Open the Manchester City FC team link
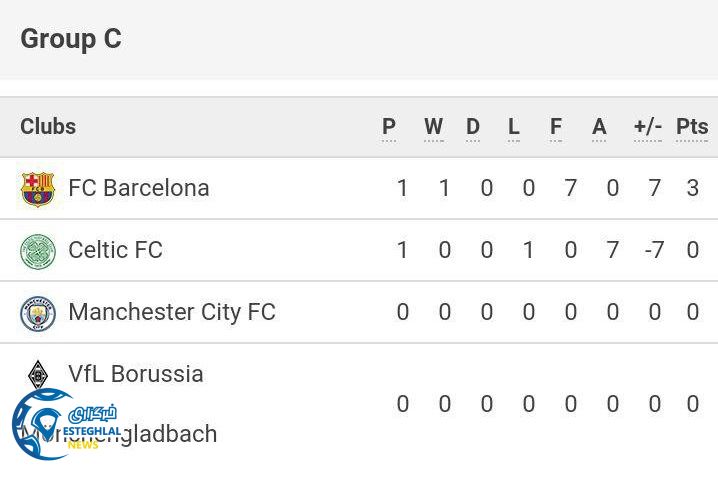The image size is (718, 480). point(172,312)
